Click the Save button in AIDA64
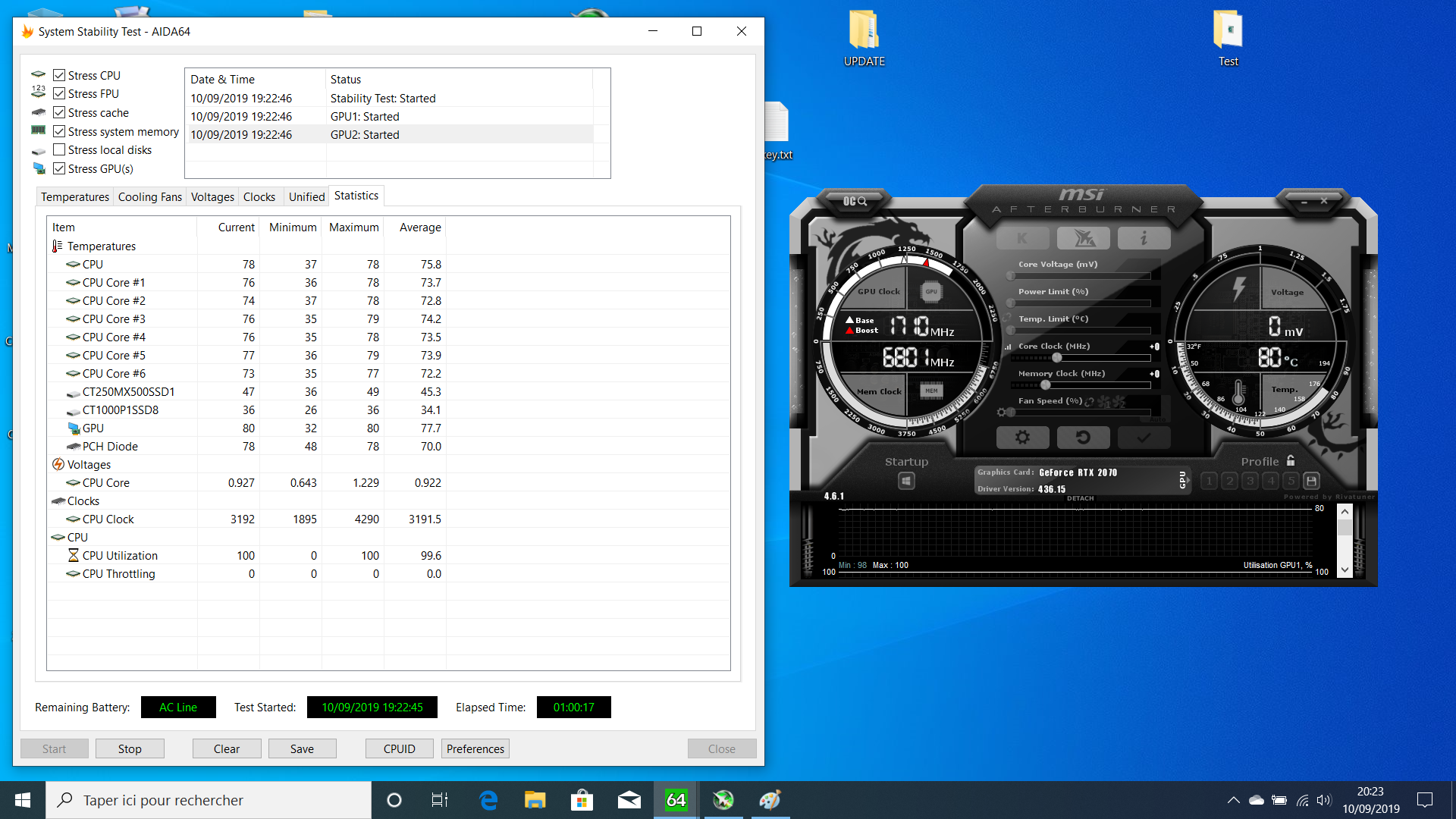1456x819 pixels. click(x=302, y=748)
